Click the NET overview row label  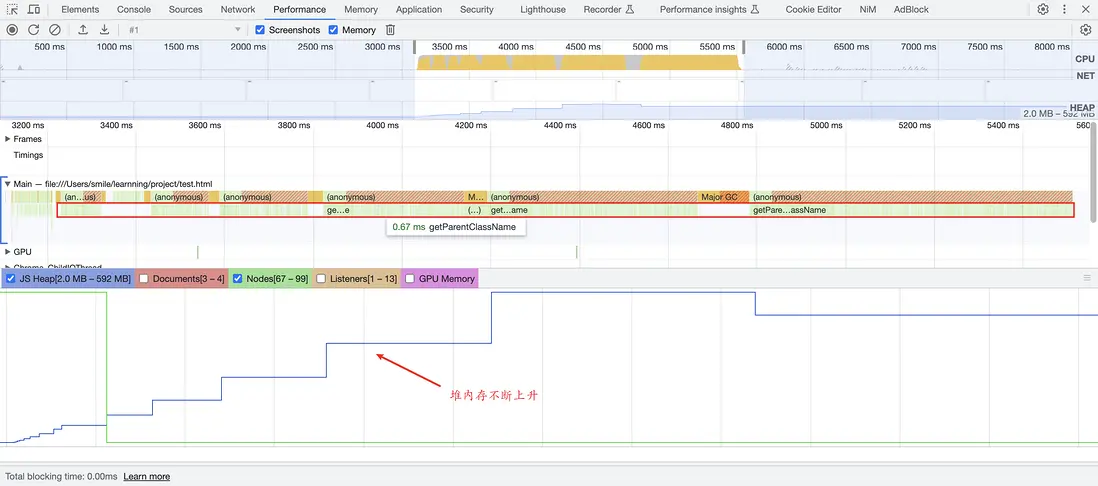pos(1085,76)
